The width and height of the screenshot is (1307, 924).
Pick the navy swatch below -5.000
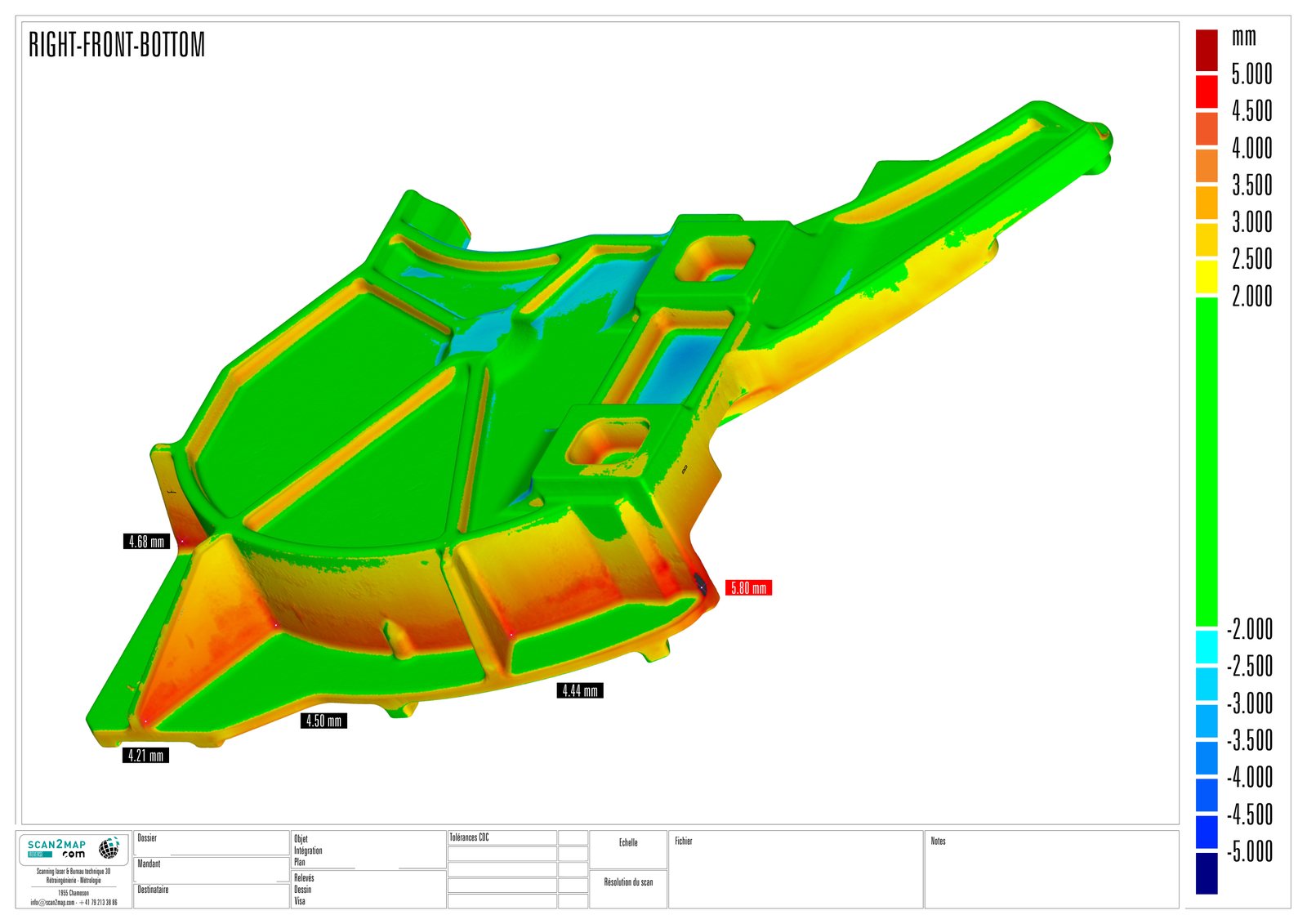pyautogui.click(x=1207, y=873)
